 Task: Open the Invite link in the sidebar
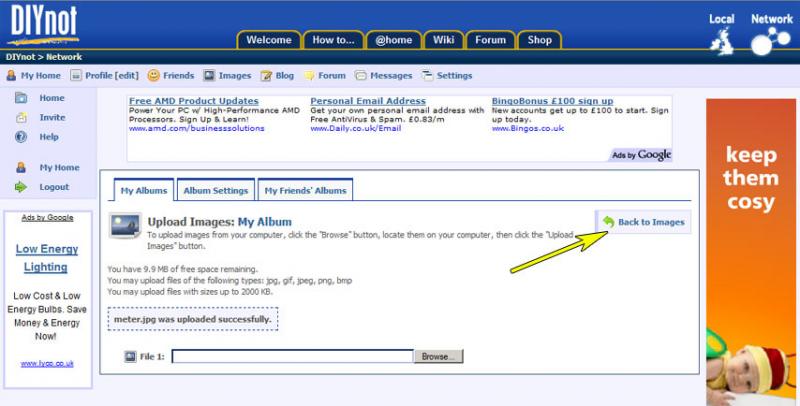[x=52, y=117]
